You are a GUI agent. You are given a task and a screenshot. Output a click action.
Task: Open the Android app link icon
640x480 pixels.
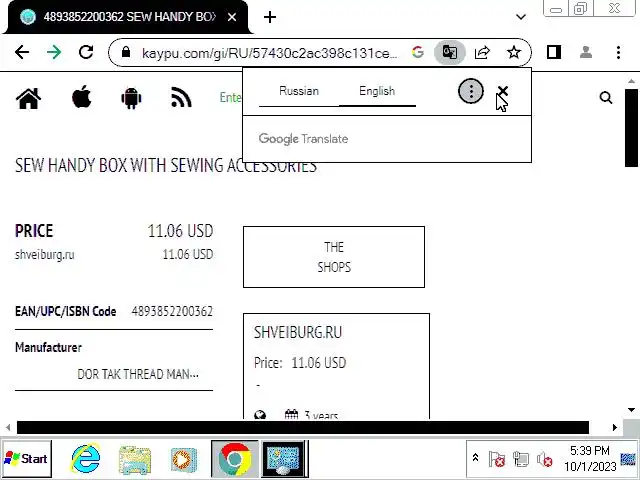pos(131,98)
